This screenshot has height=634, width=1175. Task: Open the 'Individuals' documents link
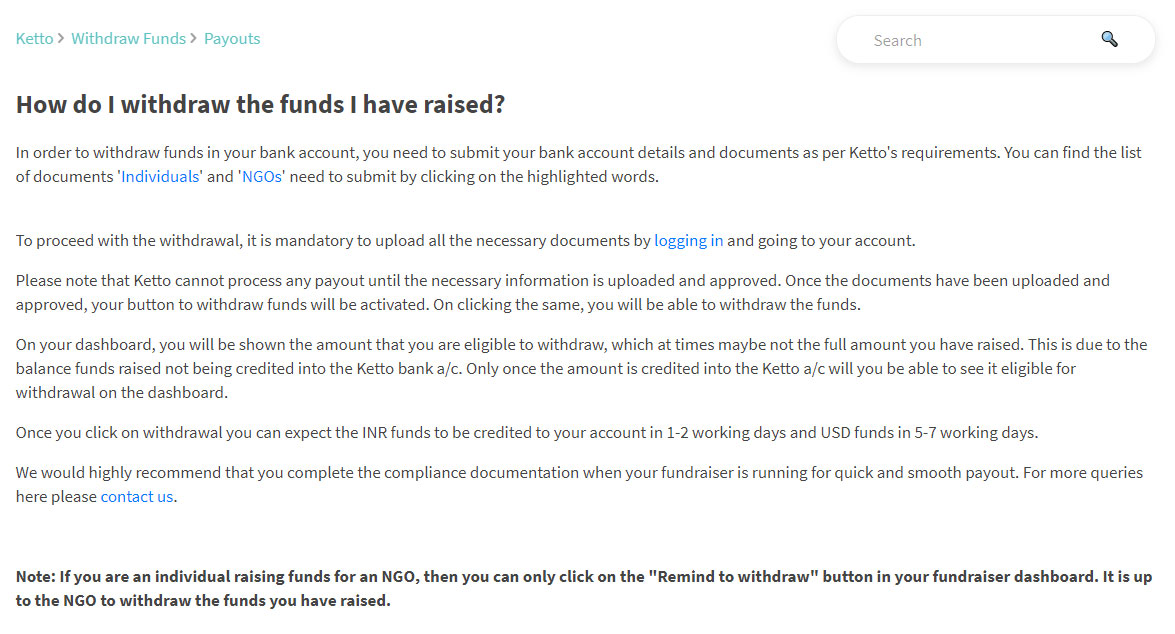(160, 176)
